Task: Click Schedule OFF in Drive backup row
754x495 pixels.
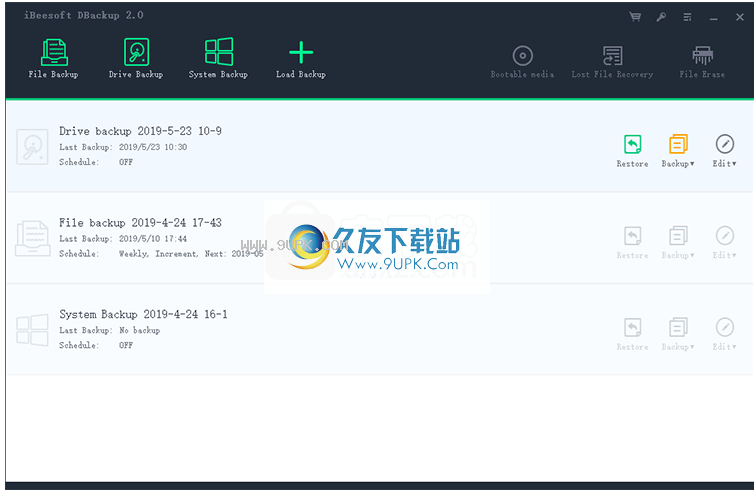Action: 126,162
